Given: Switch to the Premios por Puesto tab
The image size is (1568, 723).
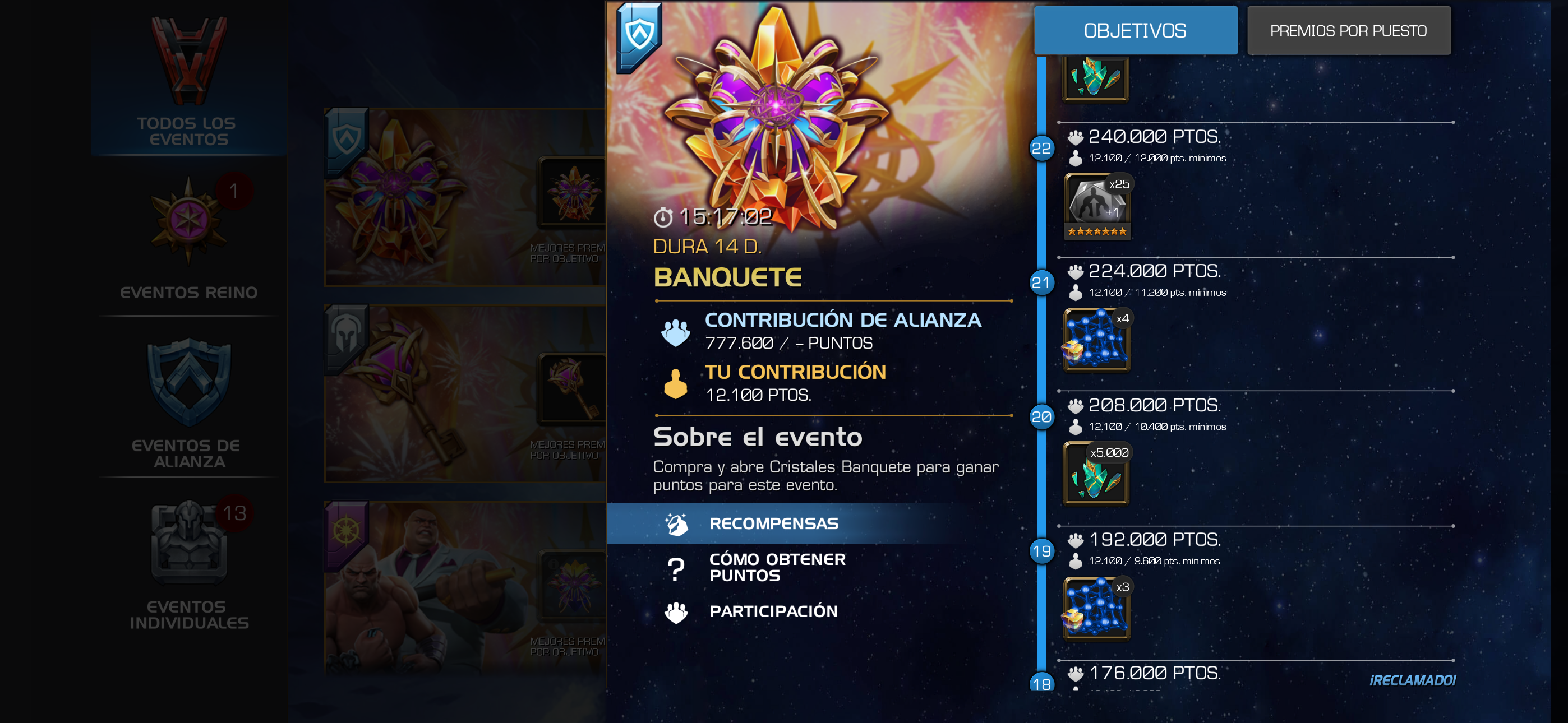Looking at the screenshot, I should (1348, 30).
